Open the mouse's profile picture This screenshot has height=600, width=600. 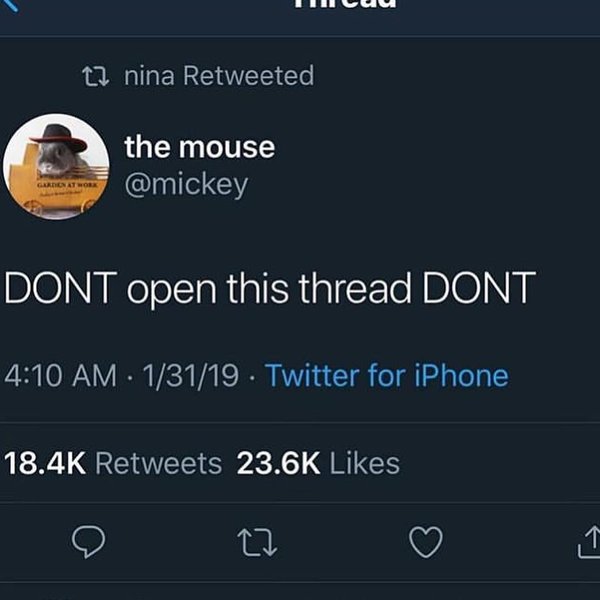tap(56, 163)
